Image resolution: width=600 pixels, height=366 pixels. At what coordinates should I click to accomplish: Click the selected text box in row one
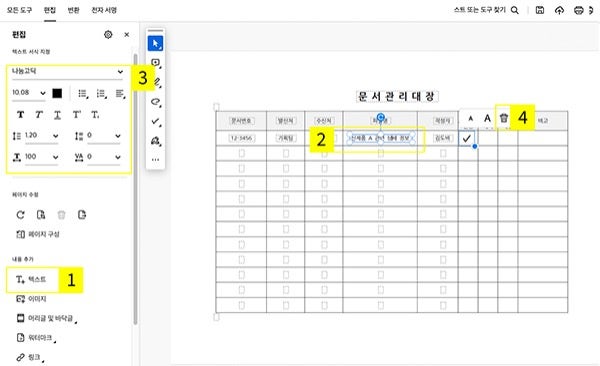(380, 138)
